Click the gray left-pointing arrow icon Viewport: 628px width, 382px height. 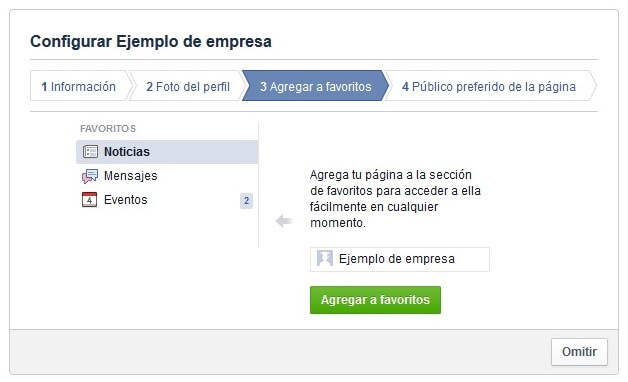point(284,220)
